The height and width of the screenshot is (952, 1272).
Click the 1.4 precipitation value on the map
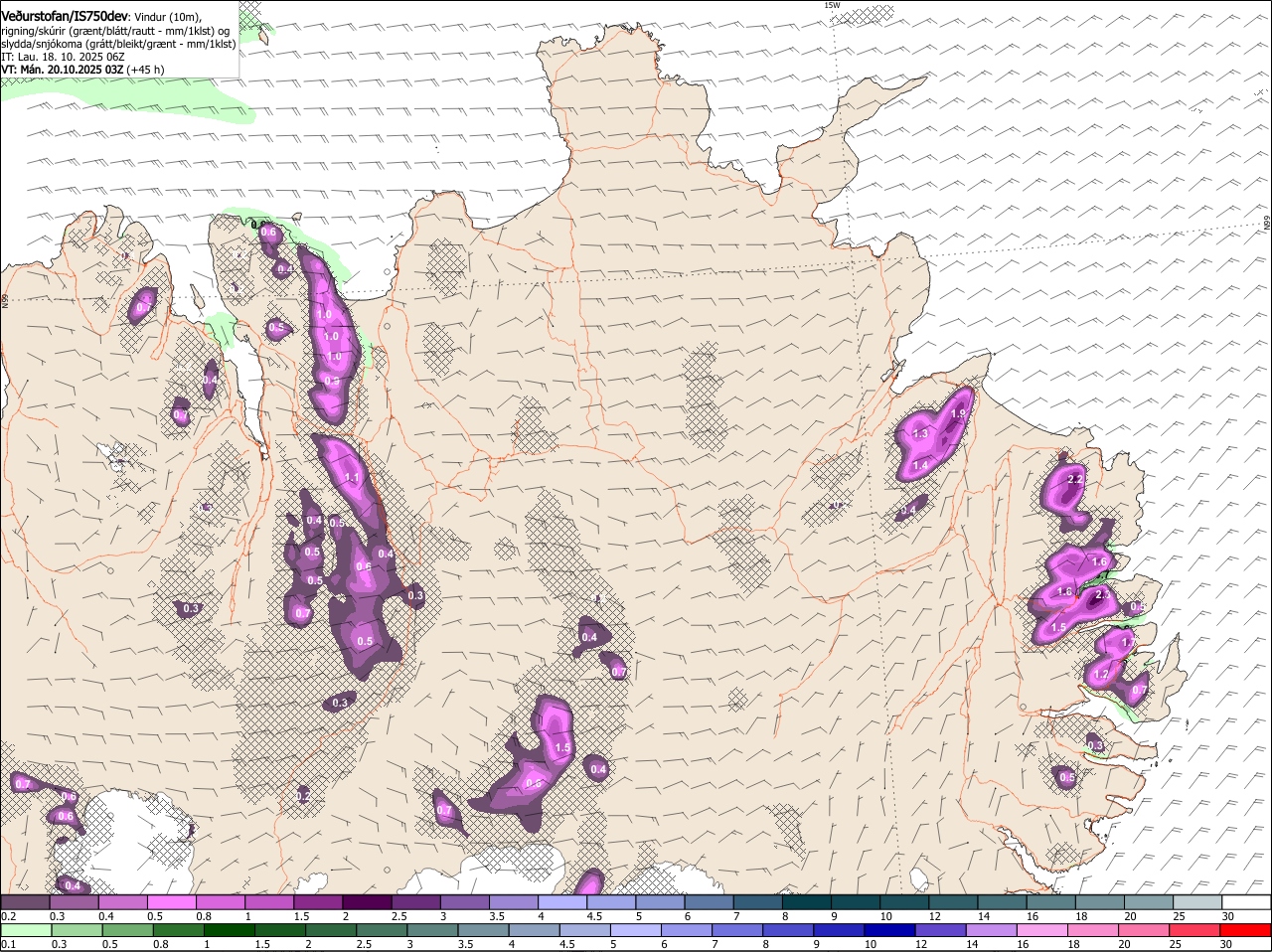click(920, 465)
